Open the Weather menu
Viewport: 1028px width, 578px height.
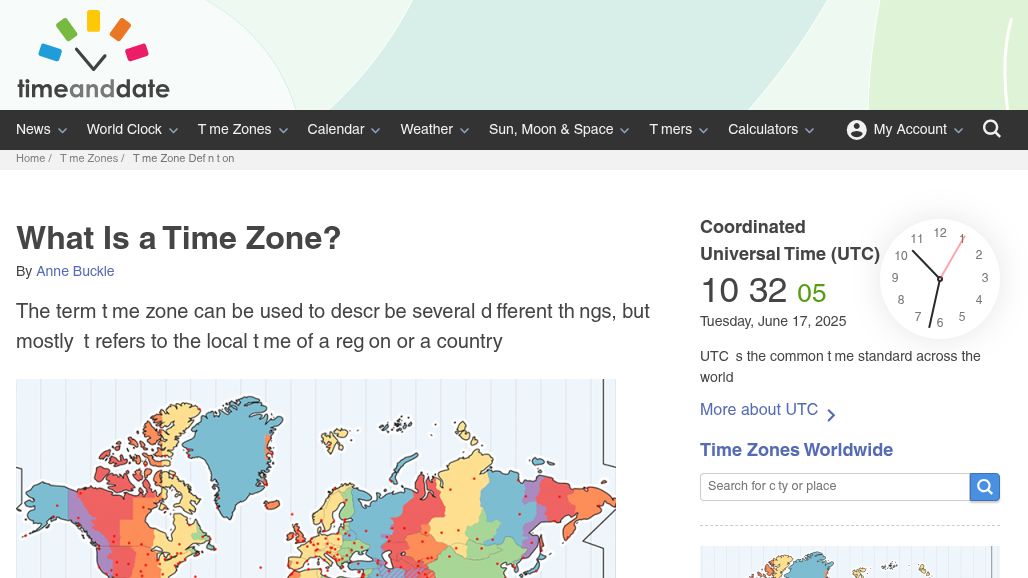[435, 130]
